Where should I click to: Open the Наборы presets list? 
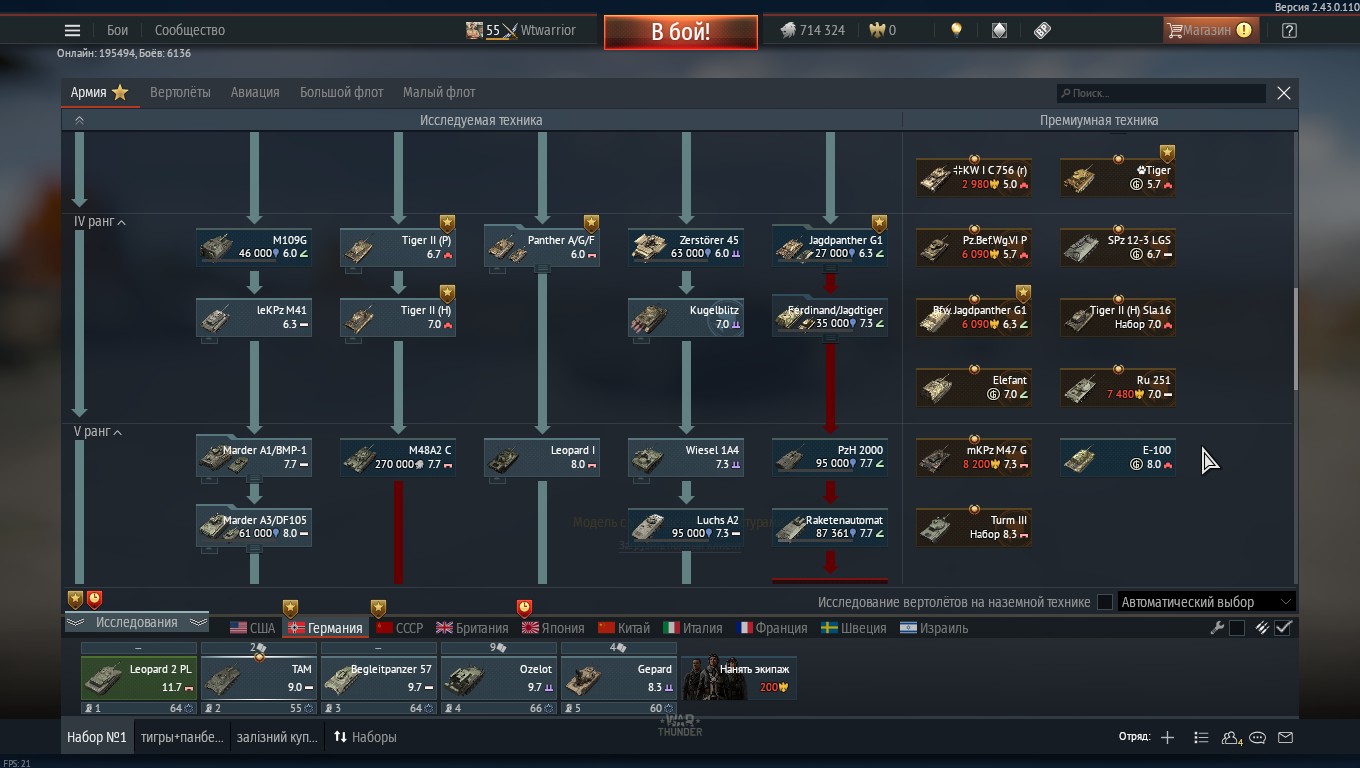point(365,737)
